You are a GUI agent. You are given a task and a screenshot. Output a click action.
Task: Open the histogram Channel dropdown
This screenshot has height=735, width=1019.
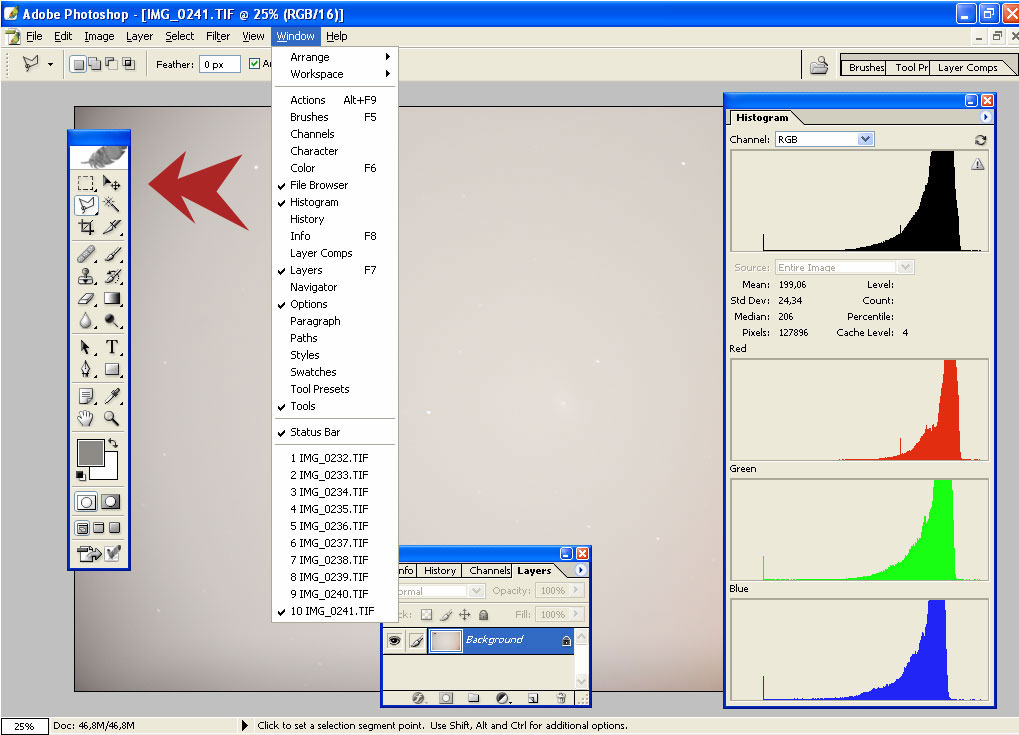[x=865, y=140]
